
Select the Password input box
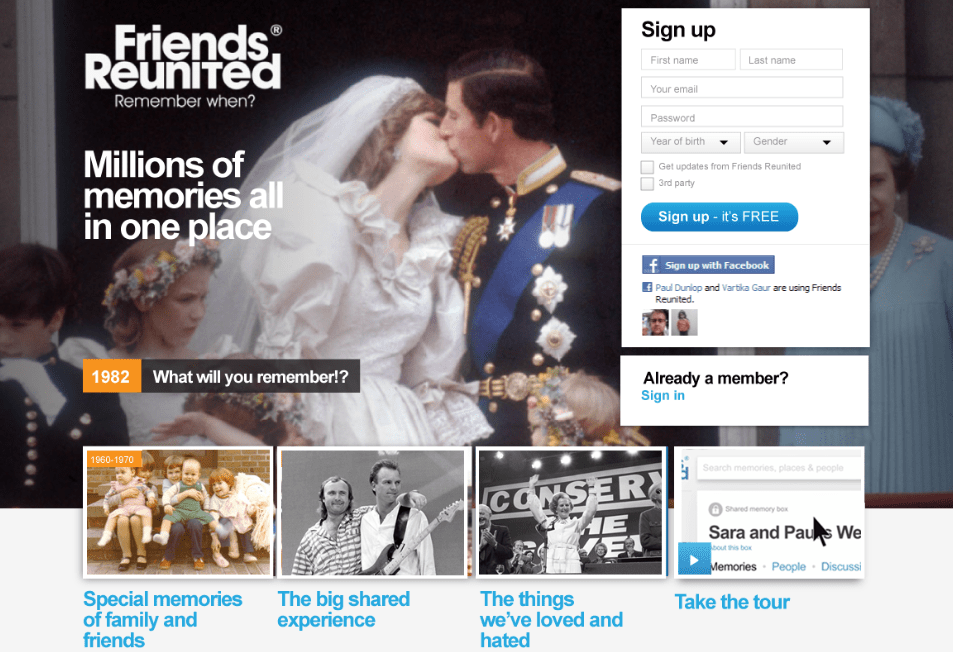click(741, 117)
